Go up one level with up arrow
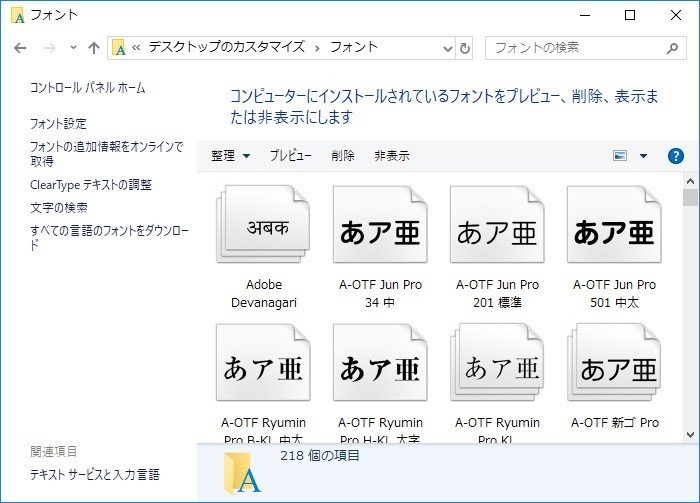 (94, 48)
